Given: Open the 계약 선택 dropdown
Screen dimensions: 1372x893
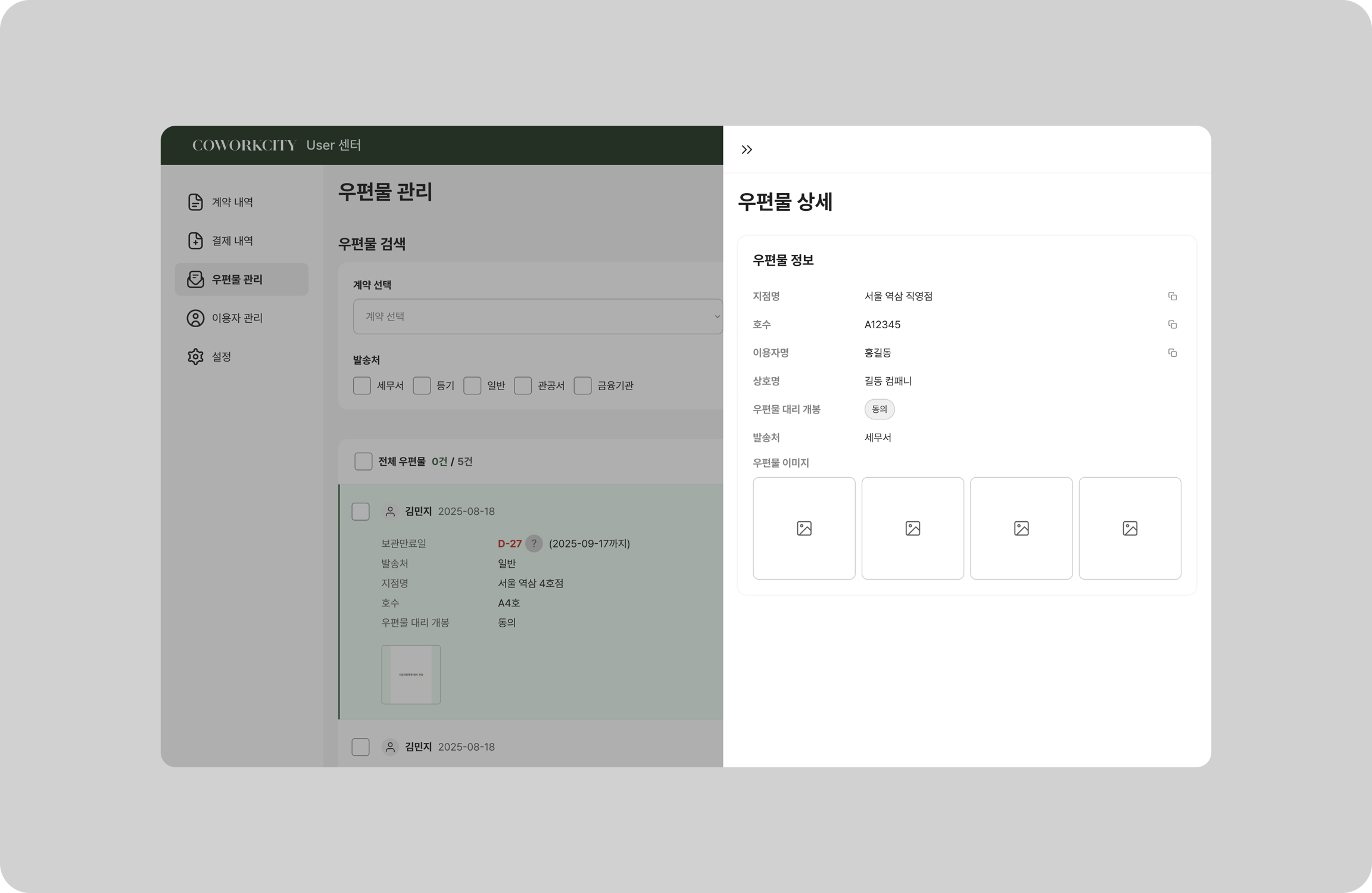Looking at the screenshot, I should [x=537, y=316].
